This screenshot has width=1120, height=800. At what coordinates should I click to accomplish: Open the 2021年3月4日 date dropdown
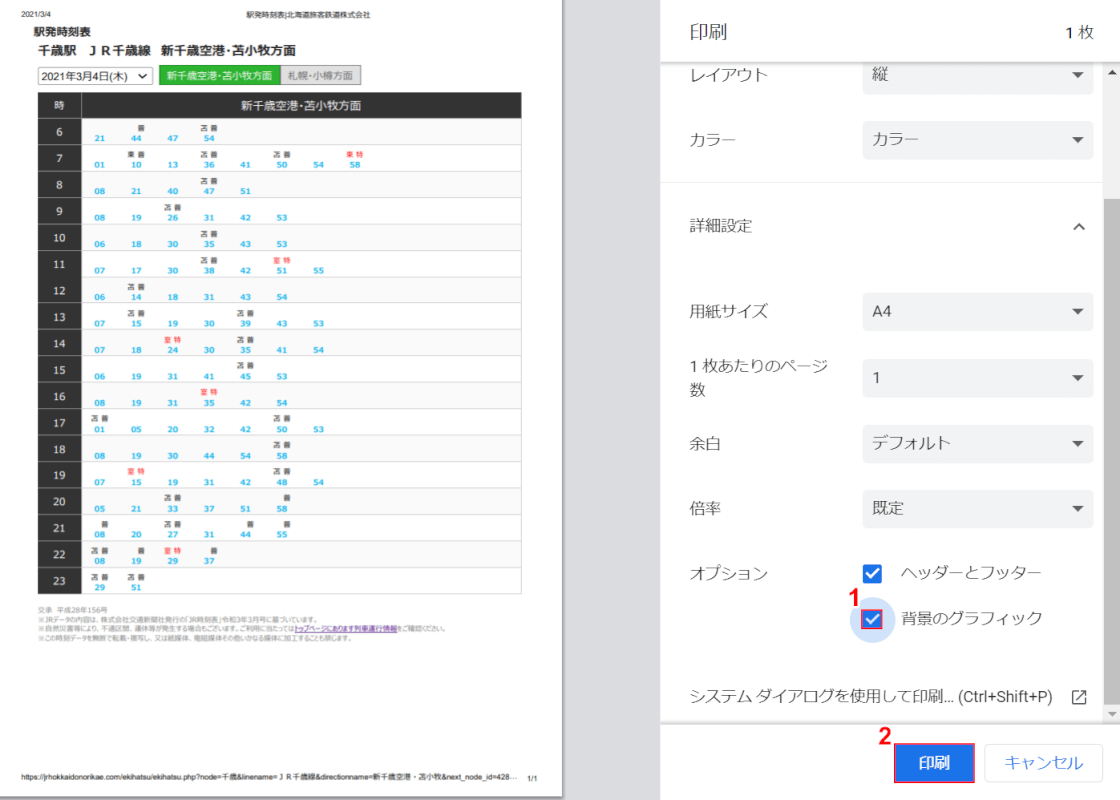[x=94, y=76]
